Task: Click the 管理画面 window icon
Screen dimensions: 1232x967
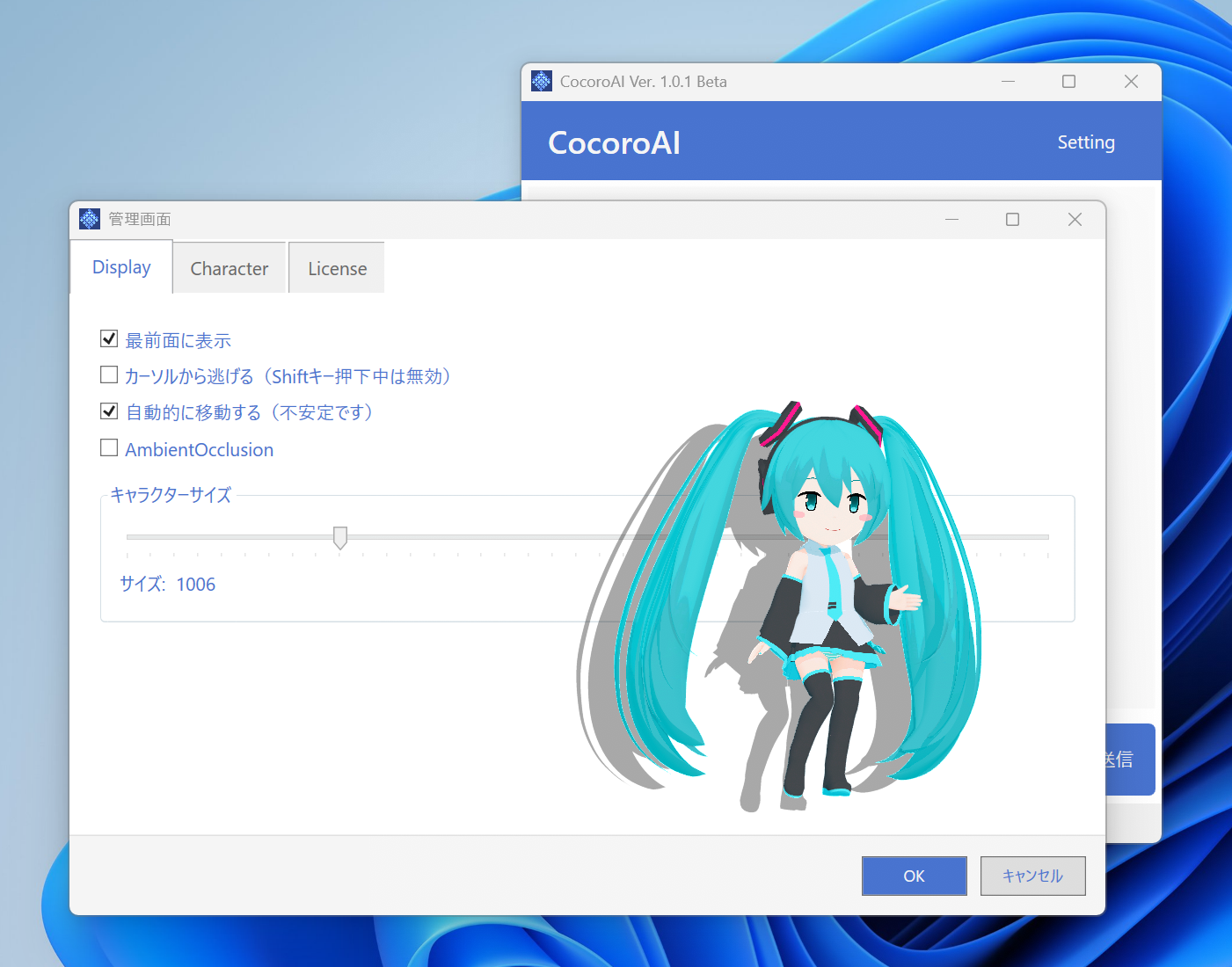Action: [90, 218]
